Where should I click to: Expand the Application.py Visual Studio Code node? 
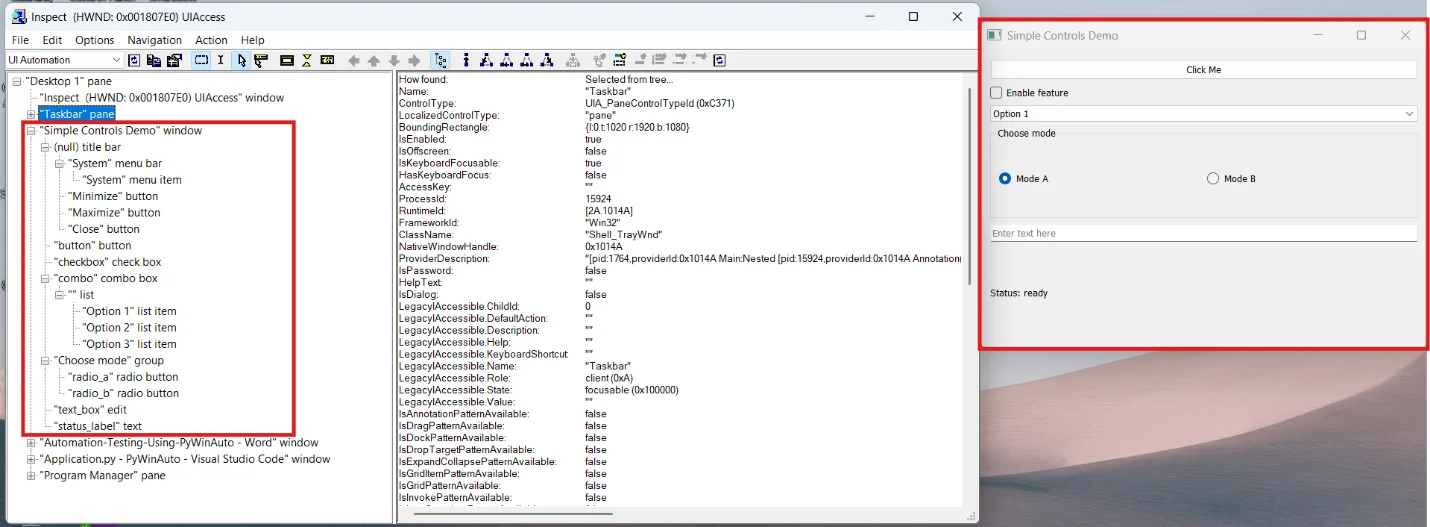[31, 460]
